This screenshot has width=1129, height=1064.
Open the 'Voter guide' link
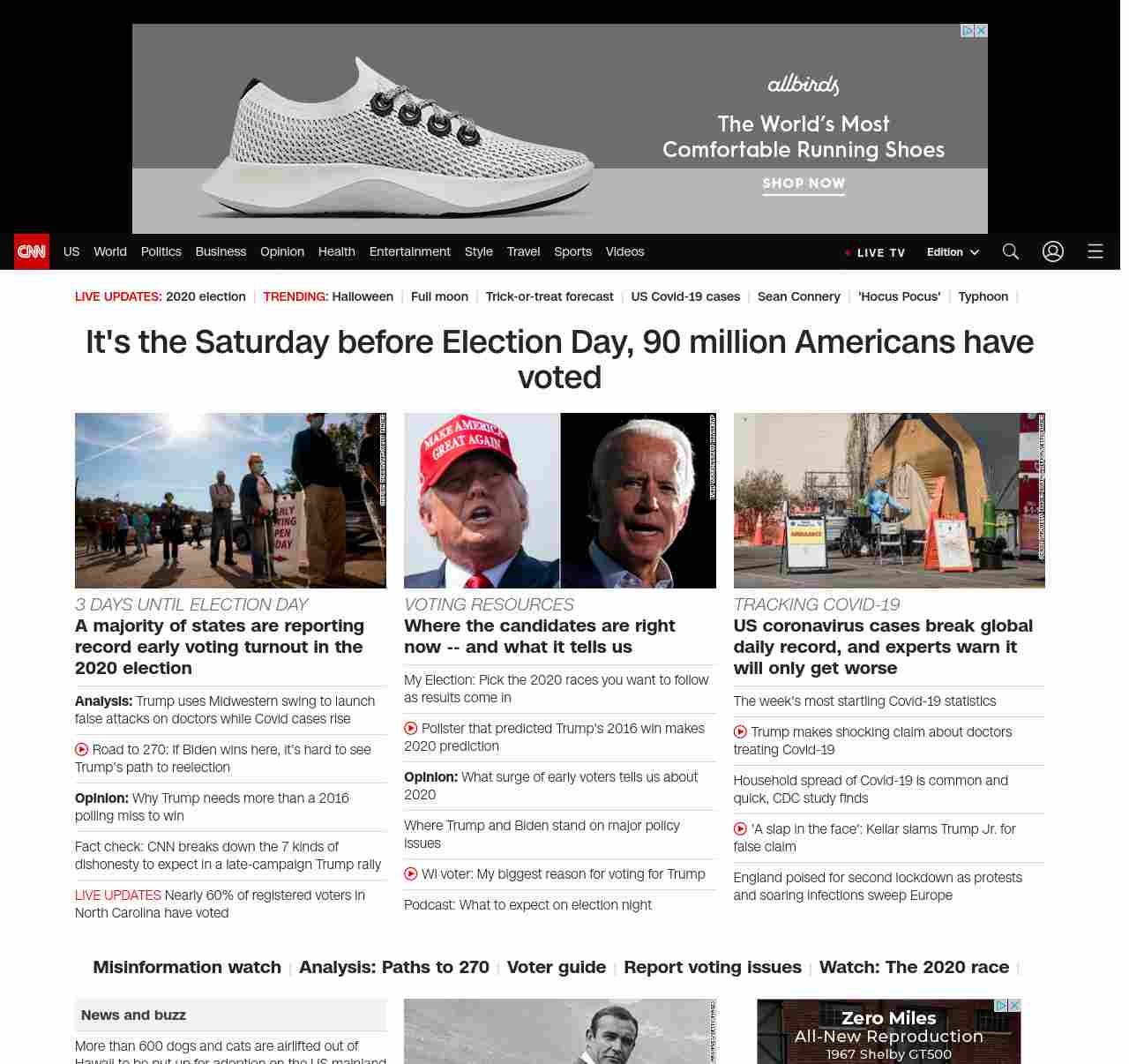pyautogui.click(x=556, y=967)
